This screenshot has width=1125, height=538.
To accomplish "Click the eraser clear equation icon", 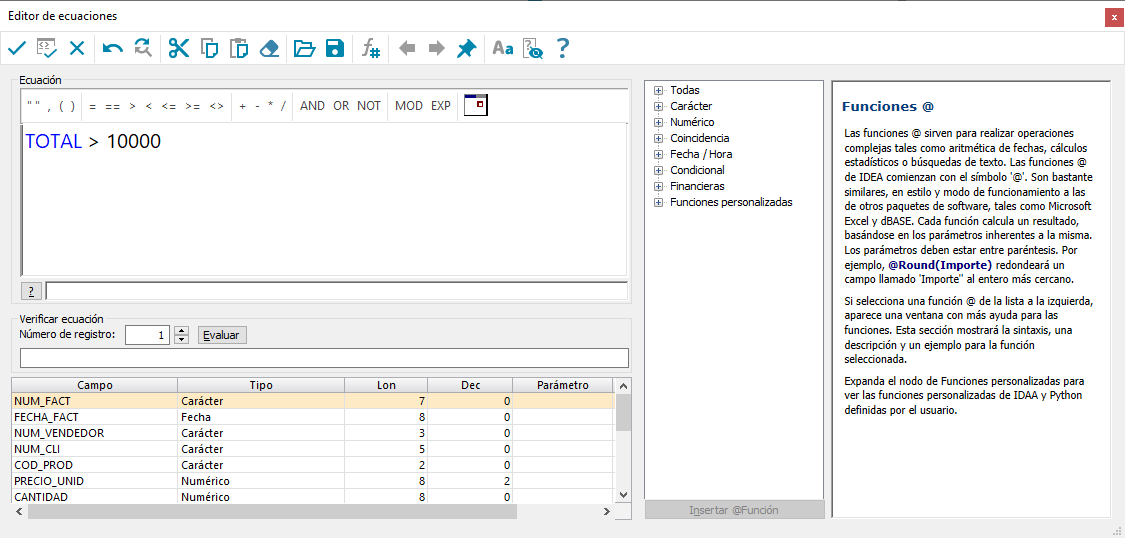I will point(268,48).
